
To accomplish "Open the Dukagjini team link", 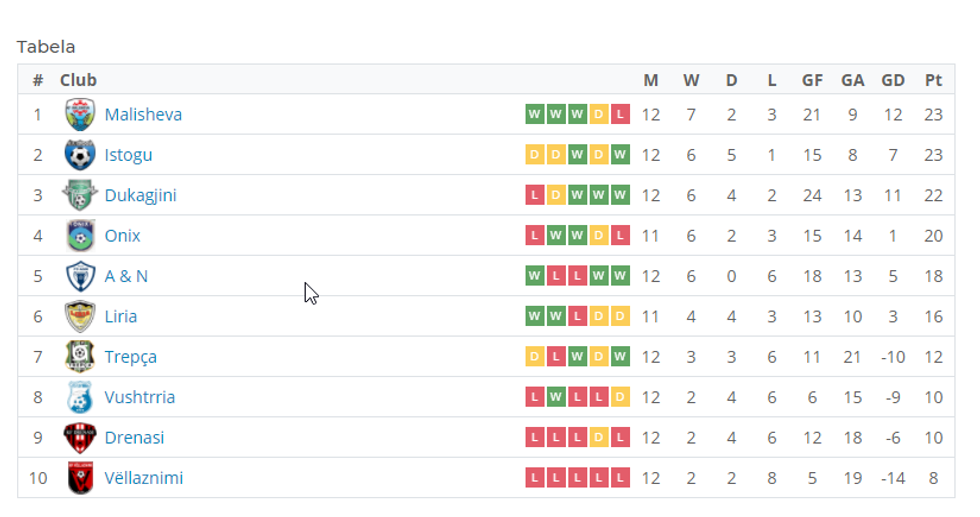I will (140, 195).
